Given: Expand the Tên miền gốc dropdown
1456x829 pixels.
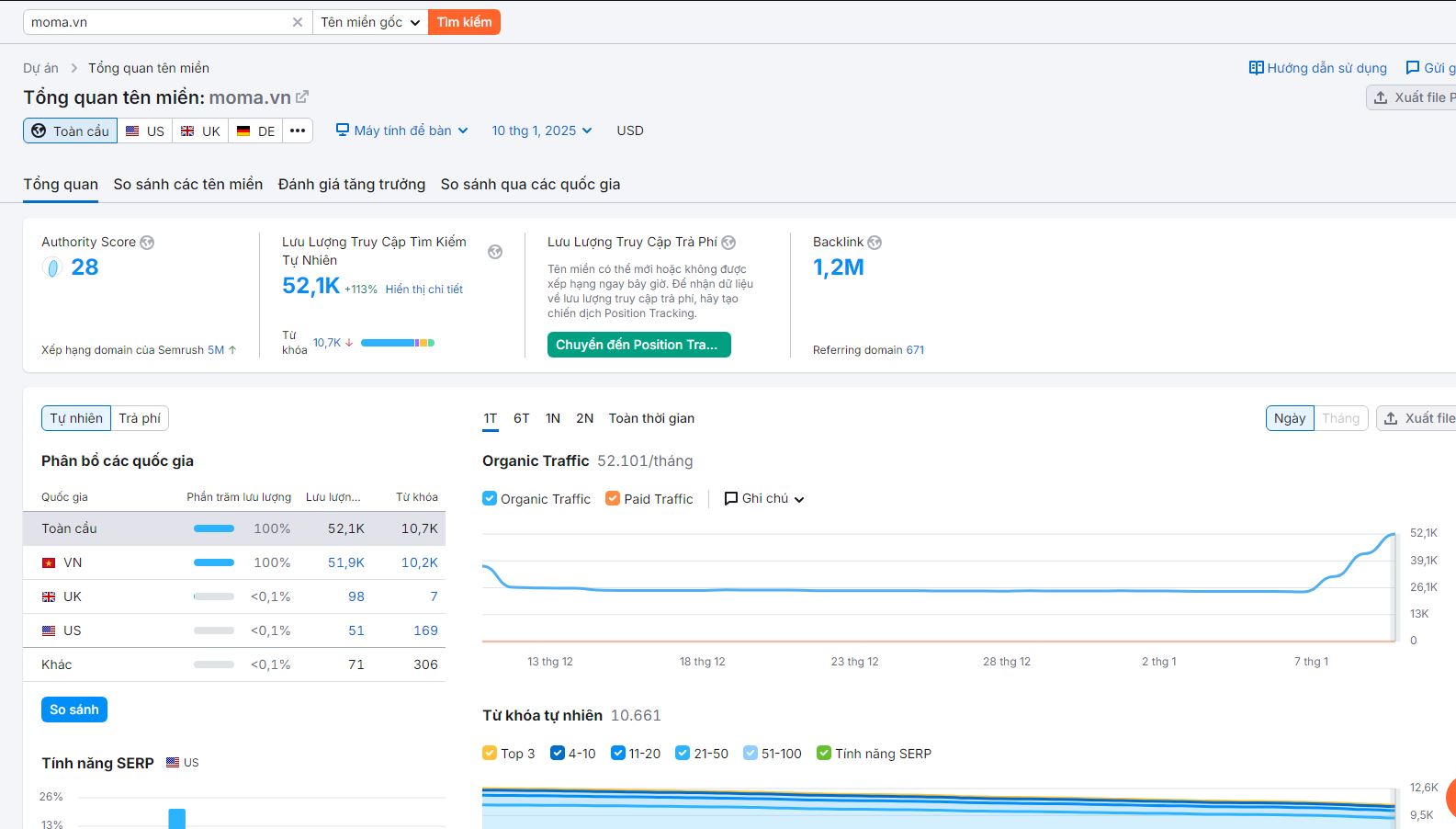Looking at the screenshot, I should (369, 22).
